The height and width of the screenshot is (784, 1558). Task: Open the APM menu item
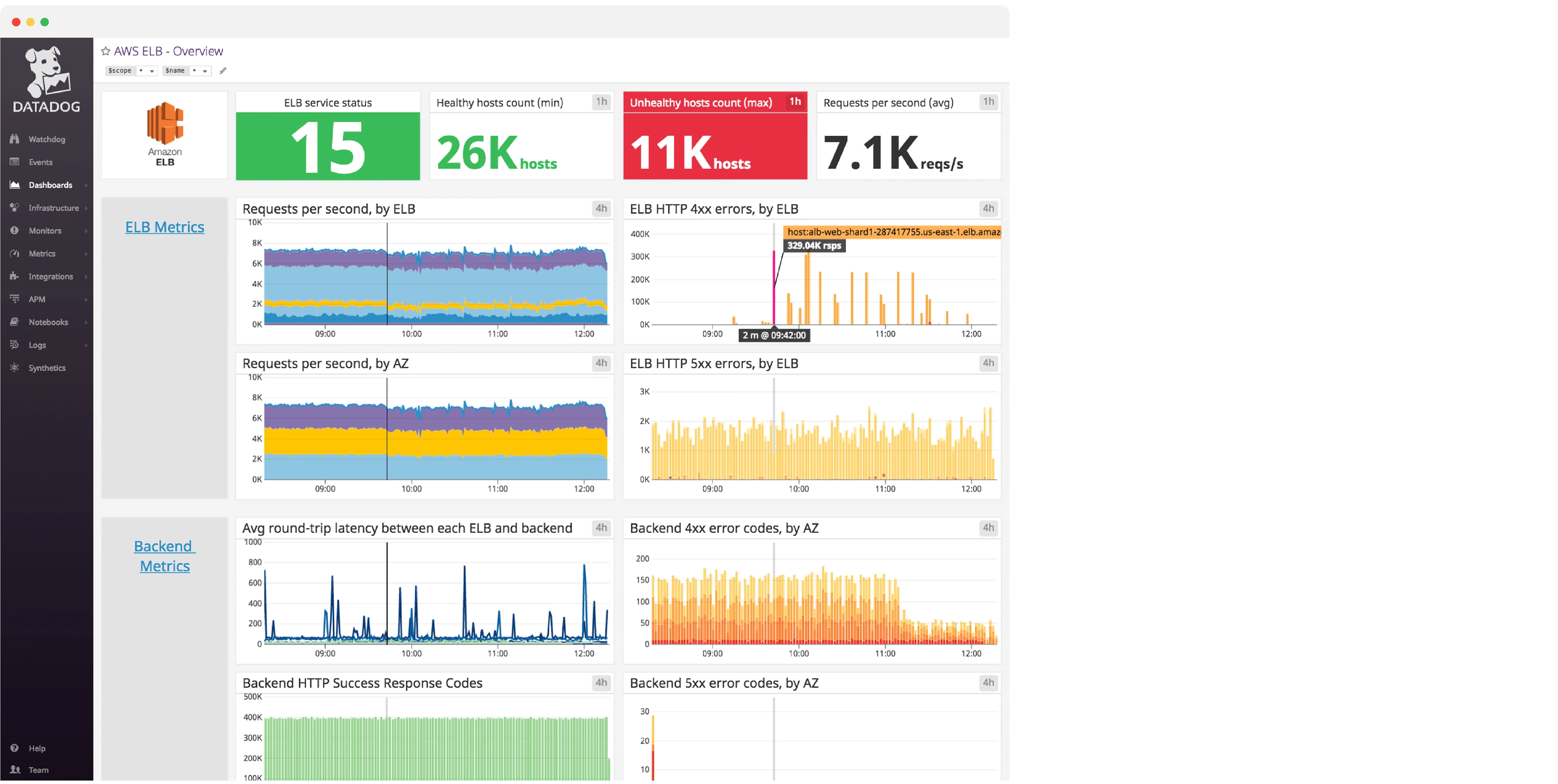36,299
